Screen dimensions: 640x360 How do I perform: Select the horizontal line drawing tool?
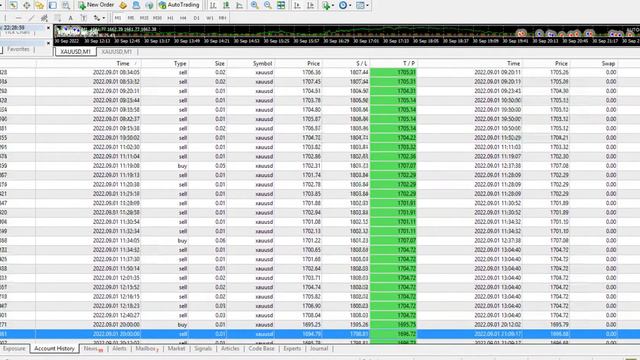coord(18,18)
